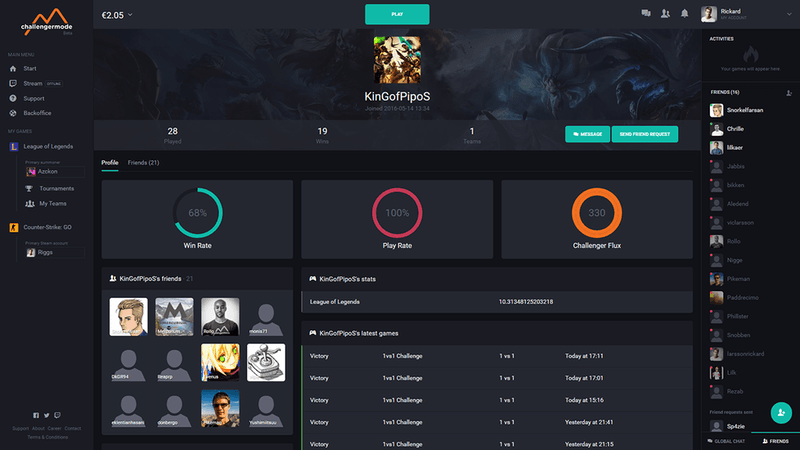Select the League of Legends game icon
This screenshot has height=450, width=800.
[14, 146]
